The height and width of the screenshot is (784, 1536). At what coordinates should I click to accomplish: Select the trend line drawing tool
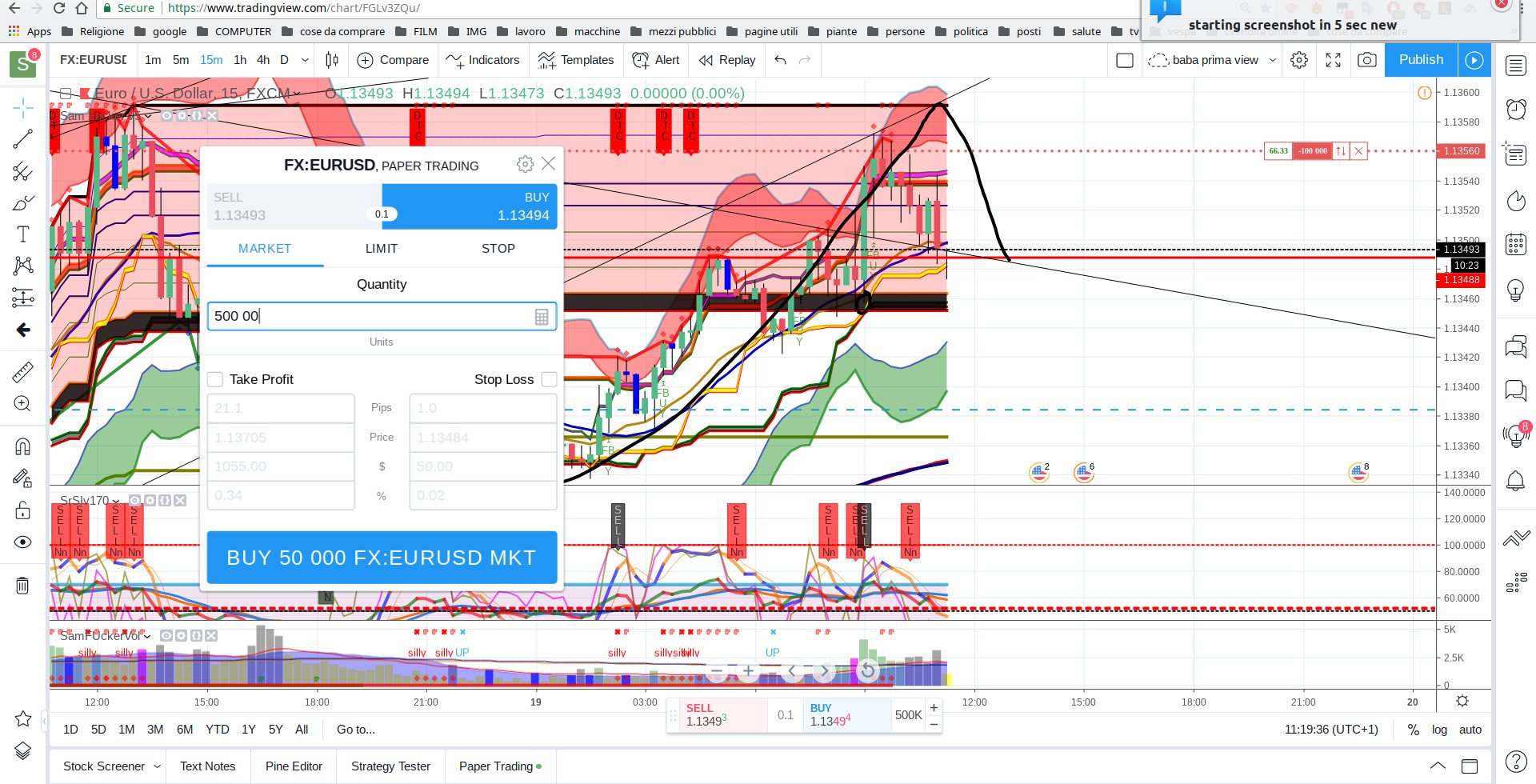tap(22, 139)
